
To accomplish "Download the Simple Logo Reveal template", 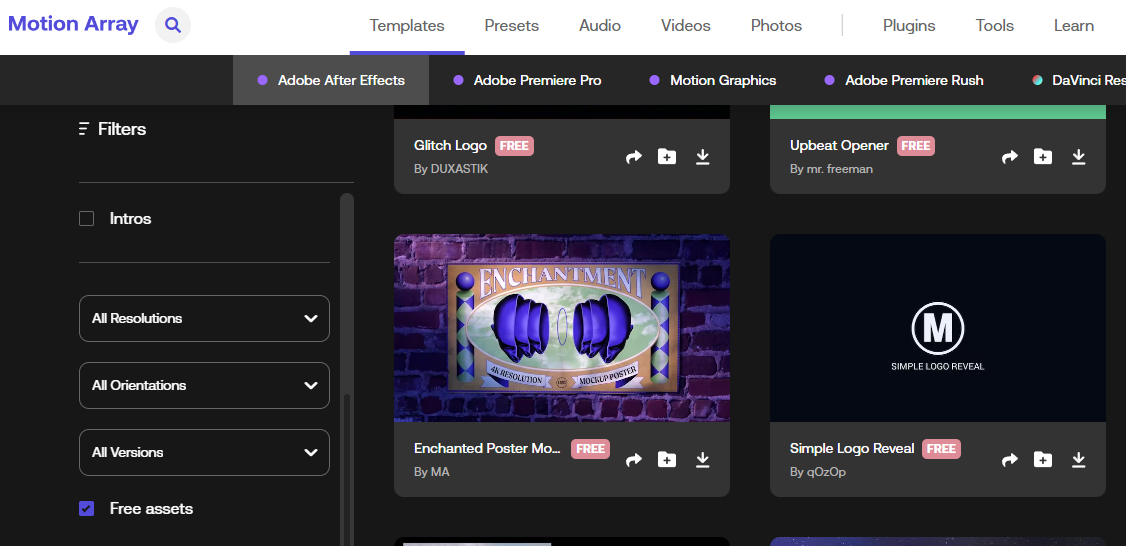I will point(1078,459).
